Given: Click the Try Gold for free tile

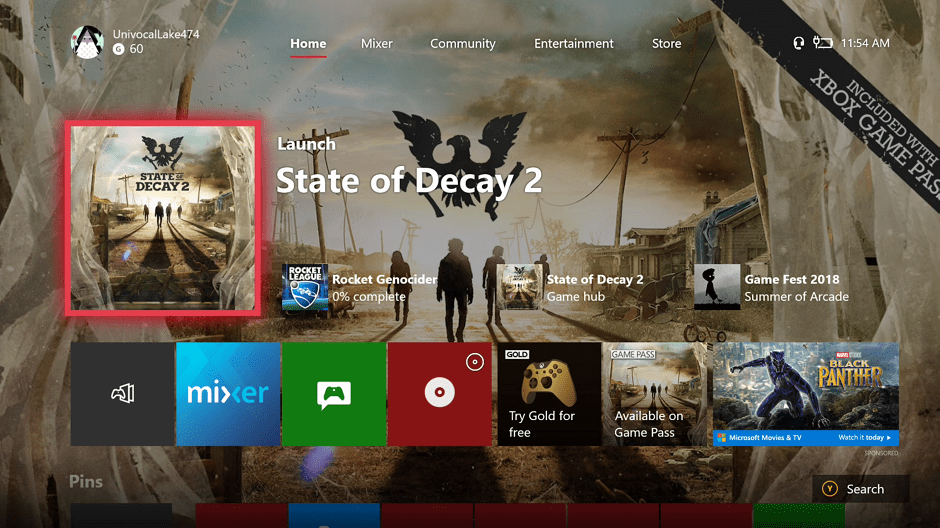Looking at the screenshot, I should (548, 394).
